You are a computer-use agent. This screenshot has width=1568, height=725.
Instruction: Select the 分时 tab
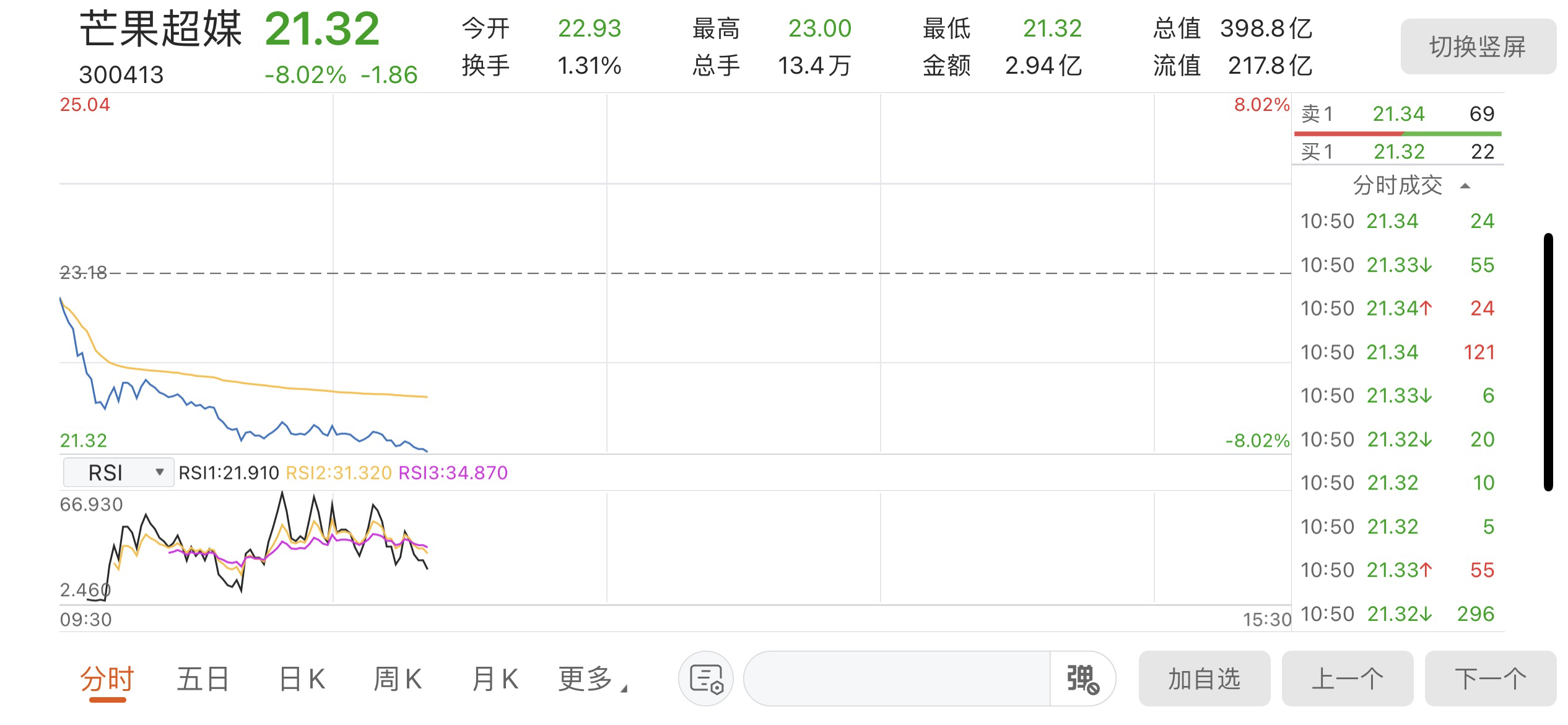[x=107, y=679]
